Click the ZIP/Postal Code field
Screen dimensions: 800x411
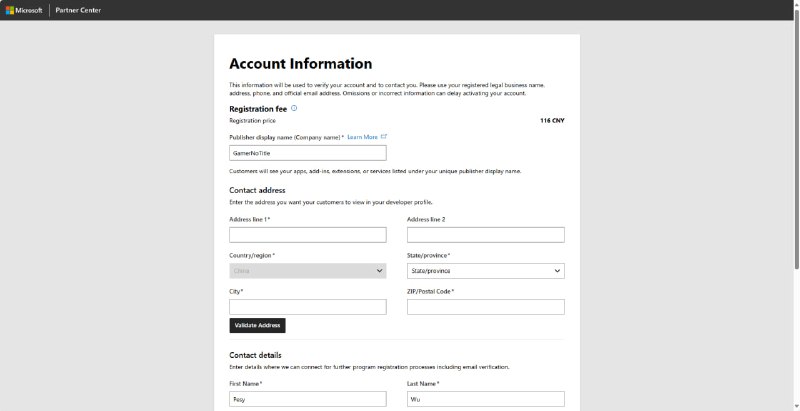point(485,307)
